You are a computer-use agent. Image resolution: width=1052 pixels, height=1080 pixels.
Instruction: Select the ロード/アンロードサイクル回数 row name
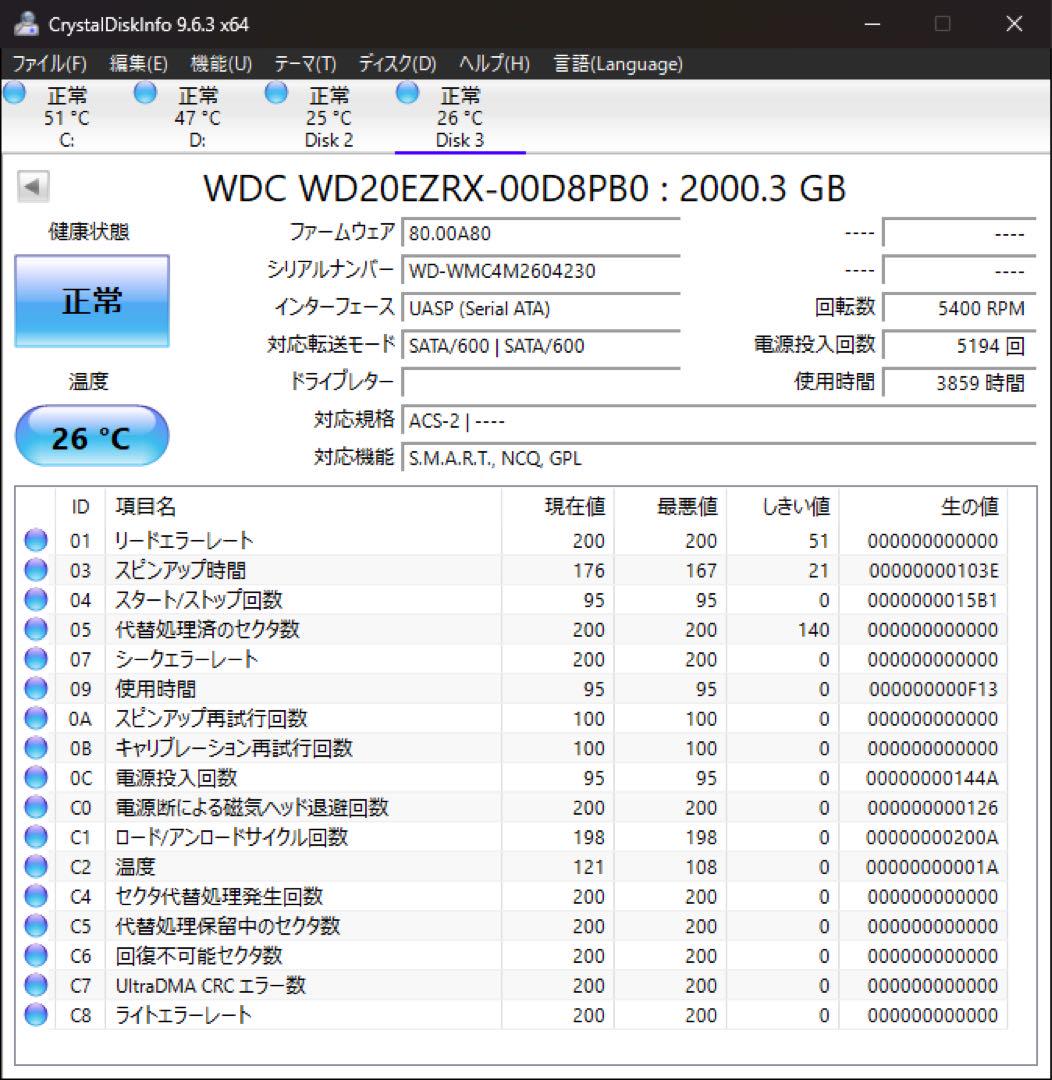(231, 837)
